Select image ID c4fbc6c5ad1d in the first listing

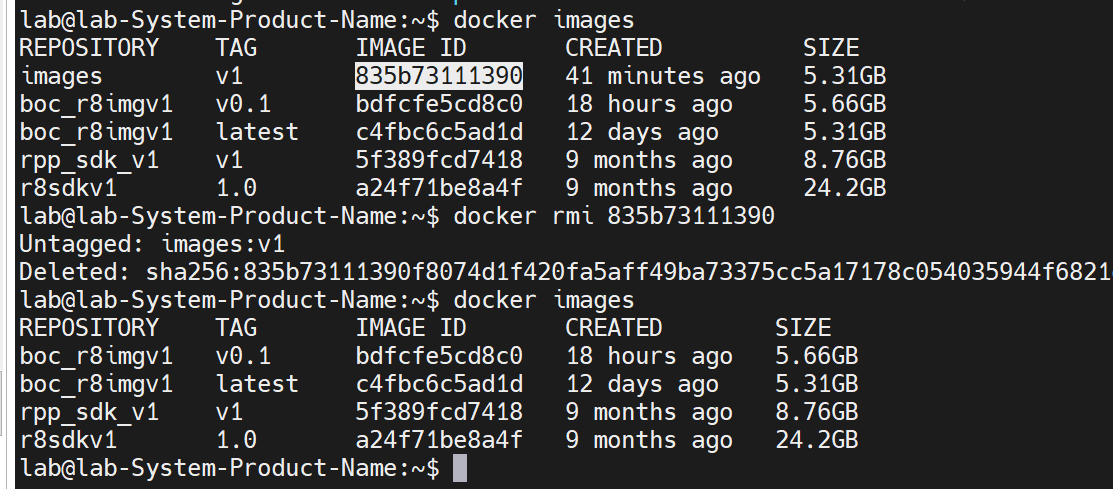coord(439,132)
